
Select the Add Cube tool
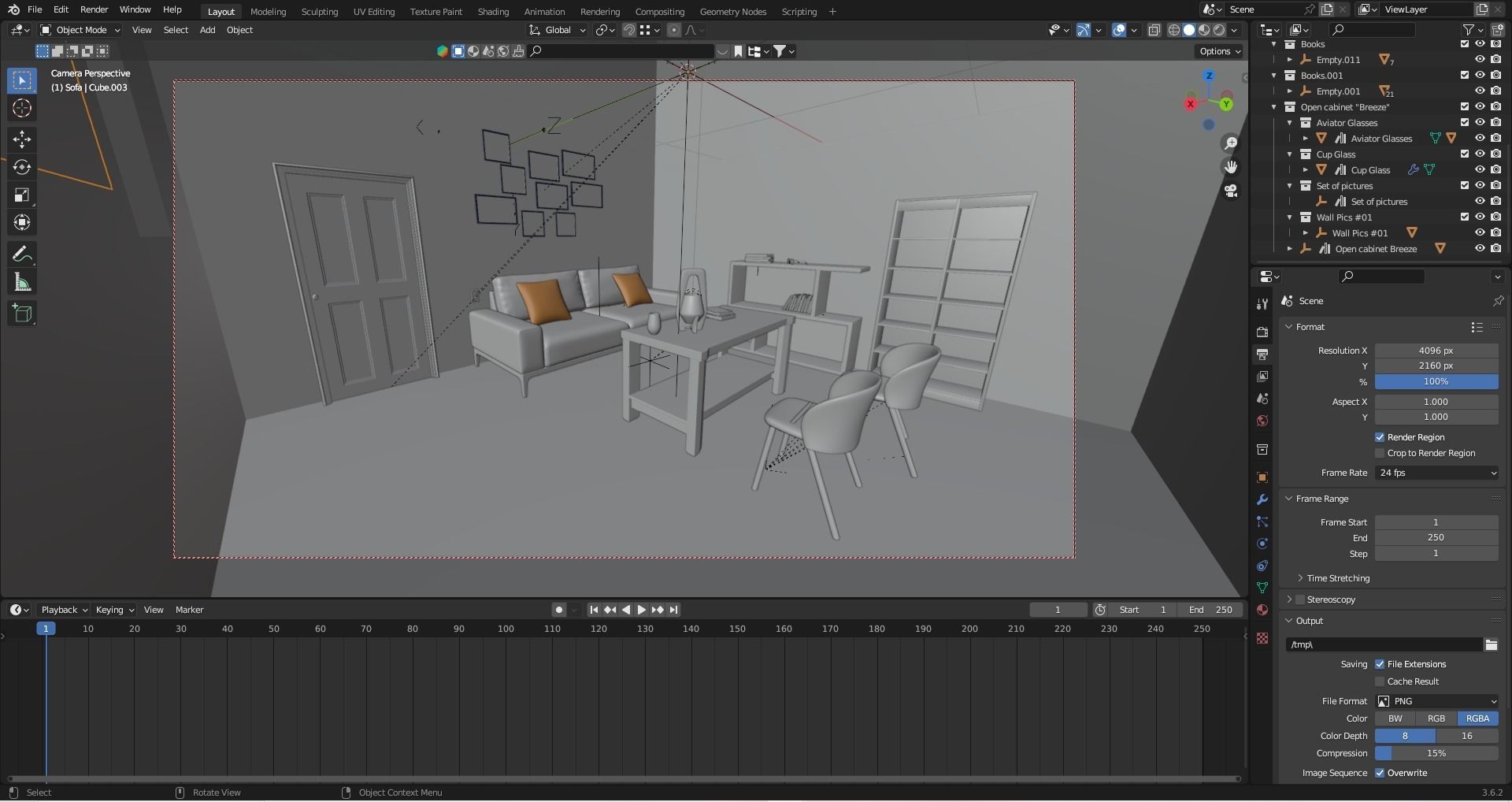point(22,314)
